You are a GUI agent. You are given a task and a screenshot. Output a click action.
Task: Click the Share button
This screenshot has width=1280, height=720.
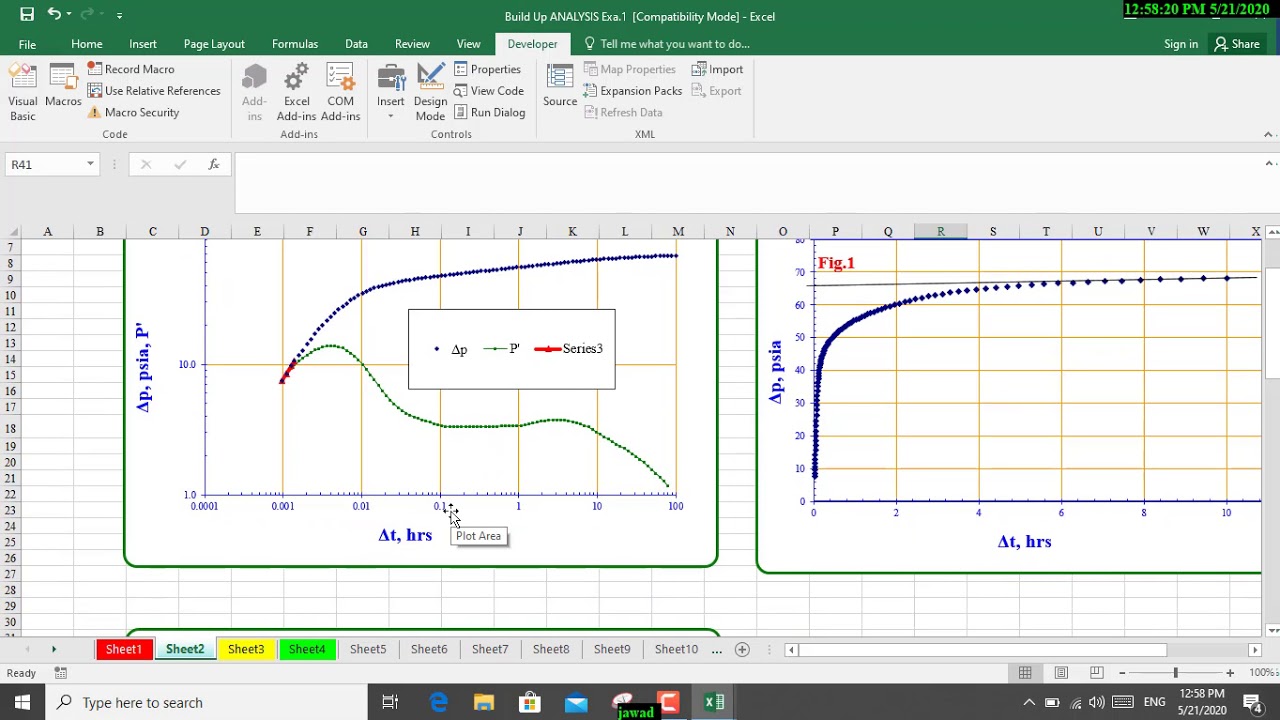1237,44
